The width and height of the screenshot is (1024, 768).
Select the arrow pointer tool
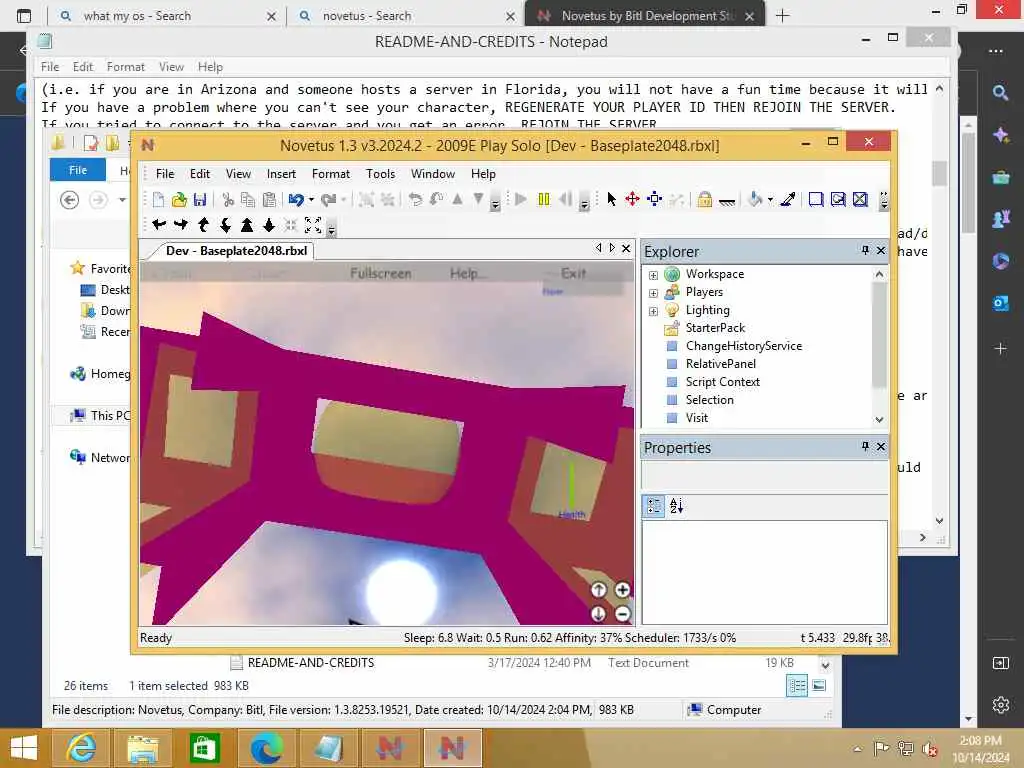[x=612, y=199]
